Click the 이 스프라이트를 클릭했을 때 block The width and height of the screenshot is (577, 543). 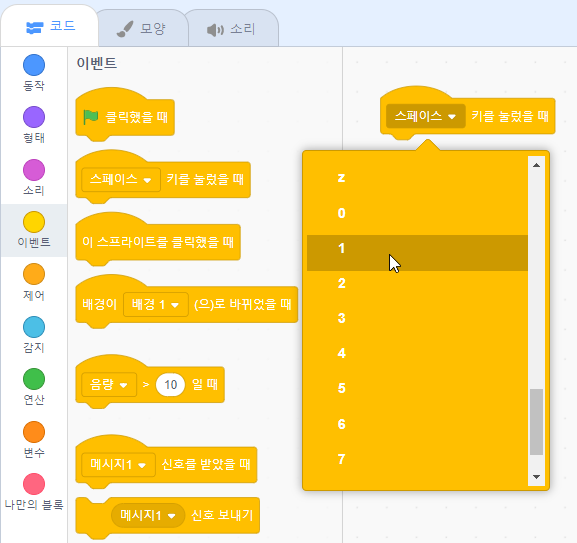coord(158,242)
